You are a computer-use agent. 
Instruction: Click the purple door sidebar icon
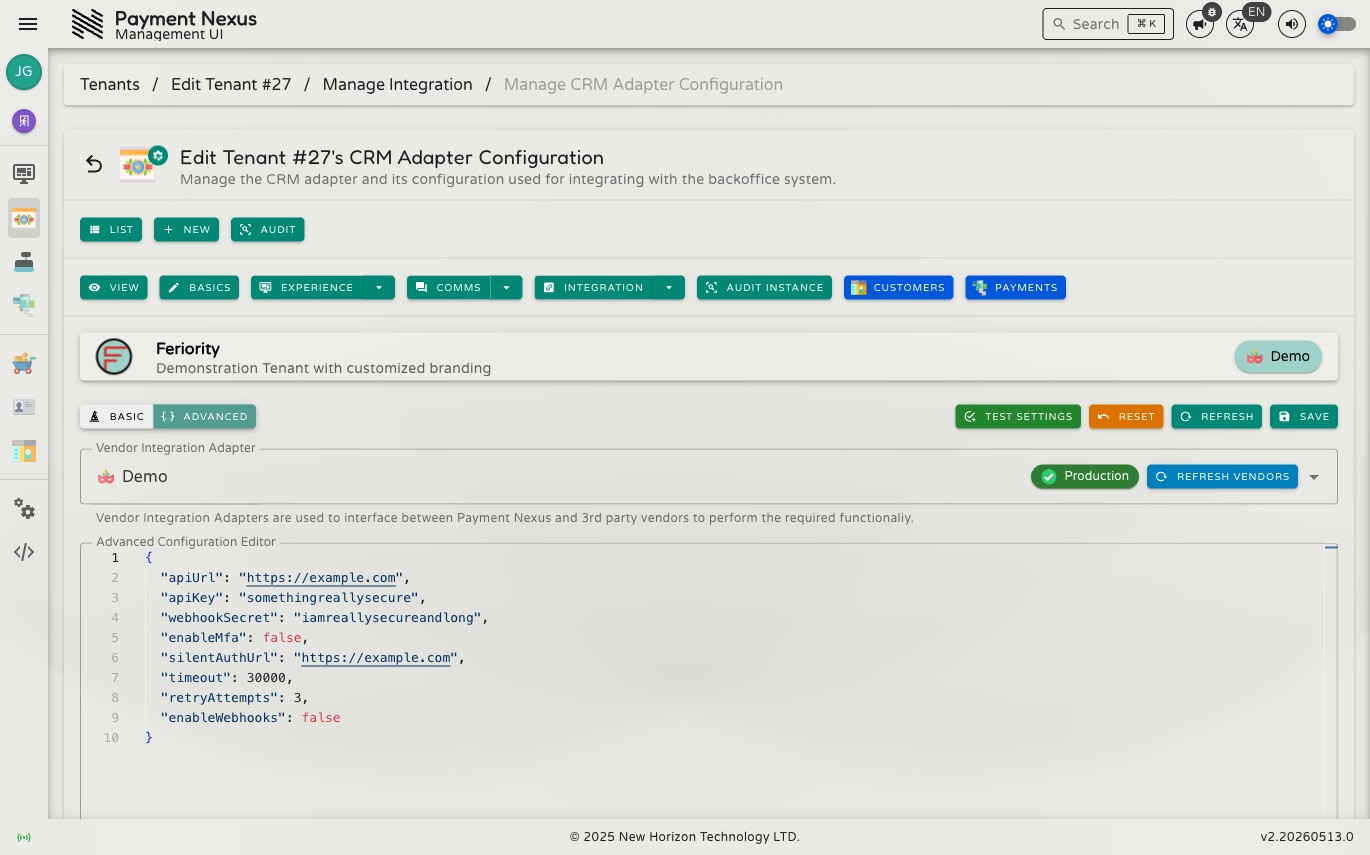[x=24, y=121]
